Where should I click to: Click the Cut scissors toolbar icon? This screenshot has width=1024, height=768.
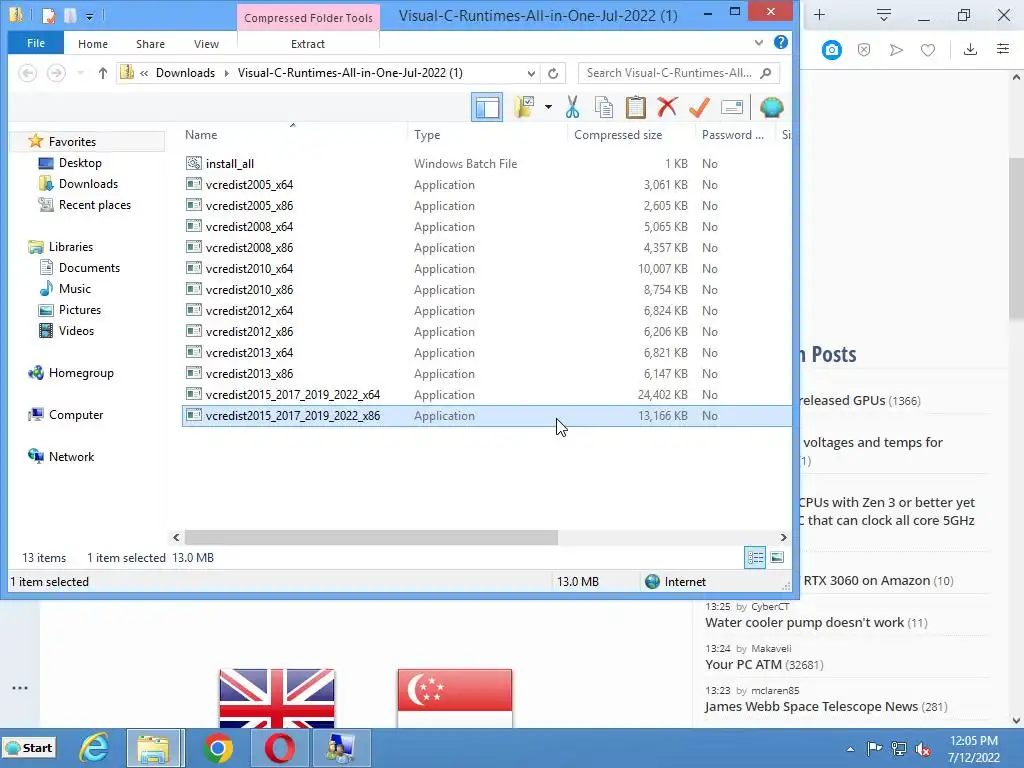point(572,107)
